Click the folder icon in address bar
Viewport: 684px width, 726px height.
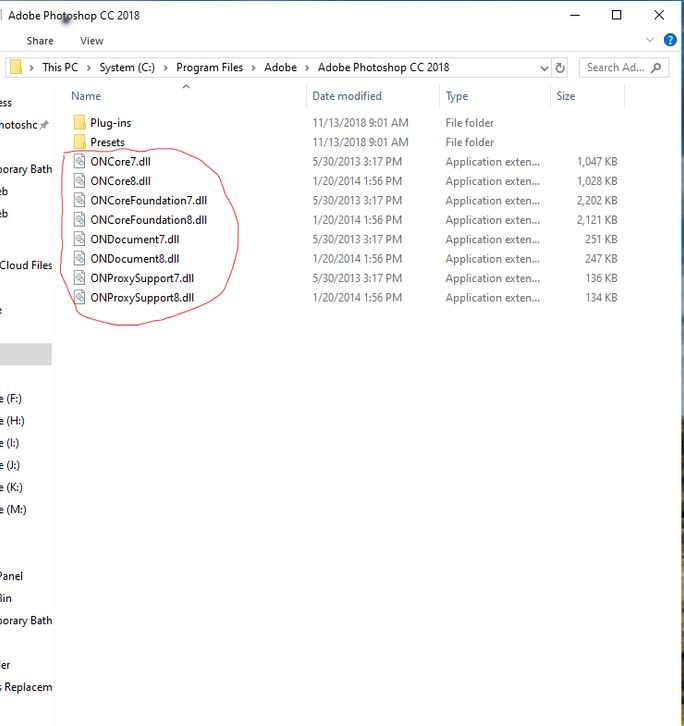click(16, 67)
